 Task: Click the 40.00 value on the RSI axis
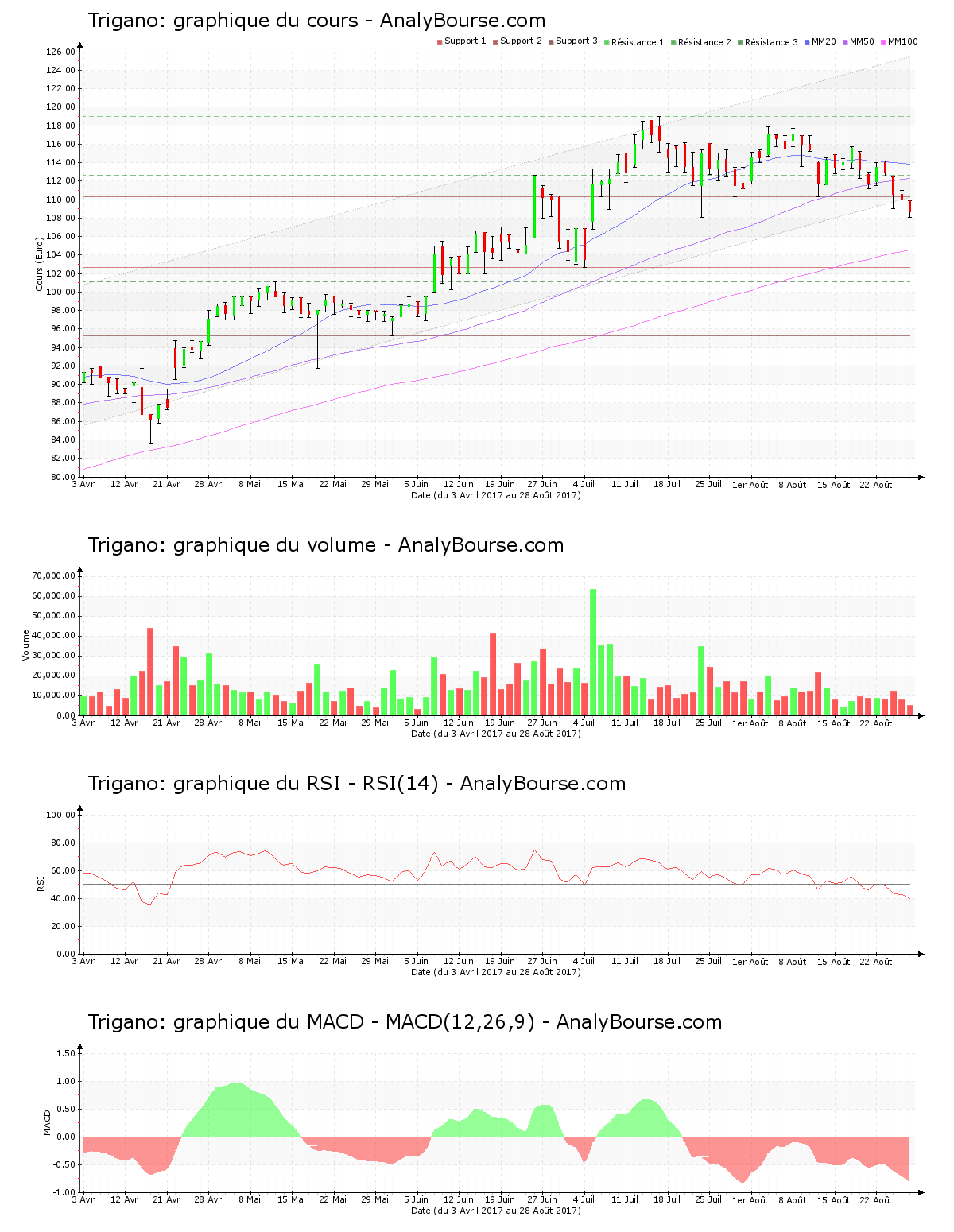63,898
